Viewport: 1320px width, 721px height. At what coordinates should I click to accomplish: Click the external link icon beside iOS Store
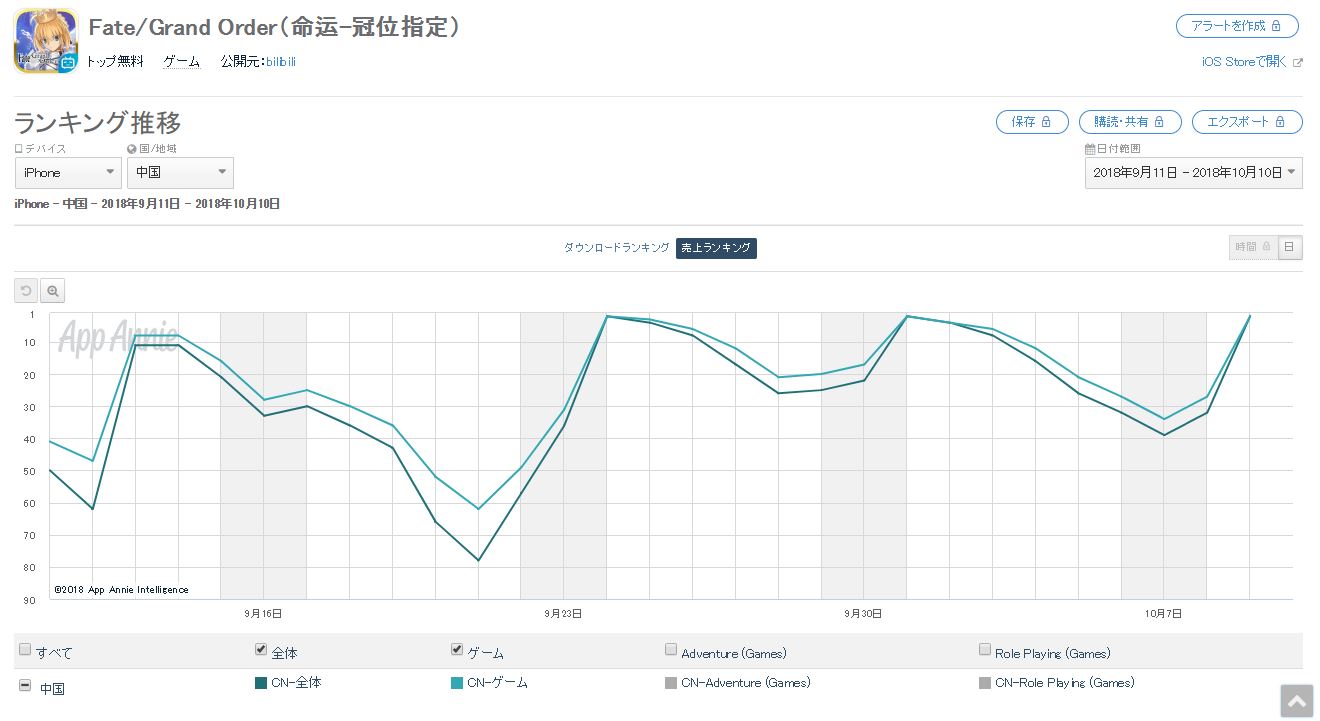1298,62
